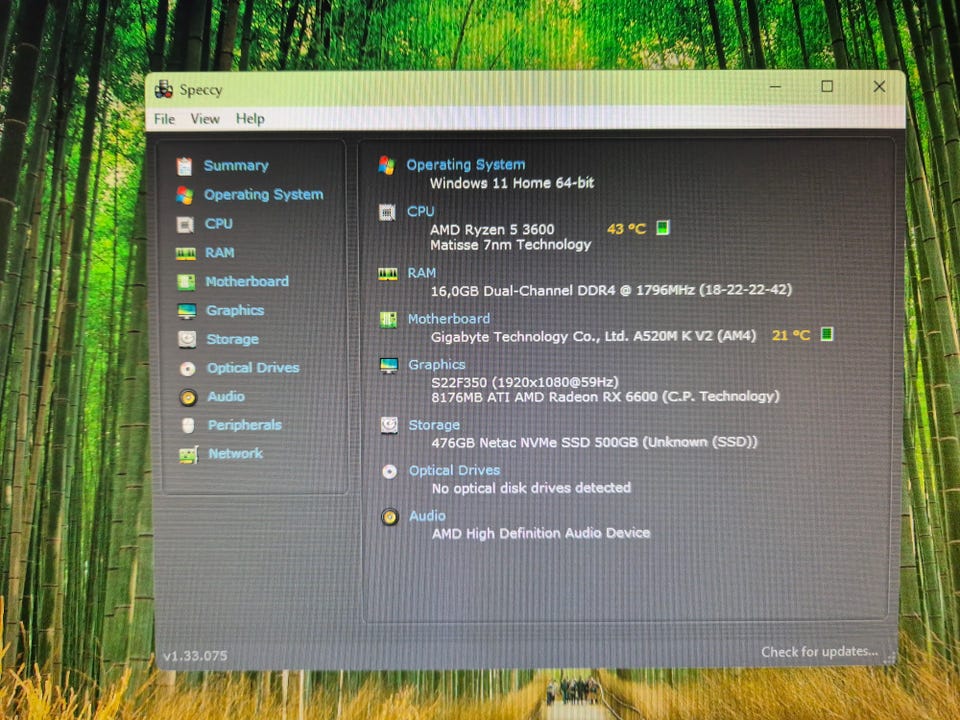
Task: Click the Motherboard icon in summary pane
Action: (388, 319)
